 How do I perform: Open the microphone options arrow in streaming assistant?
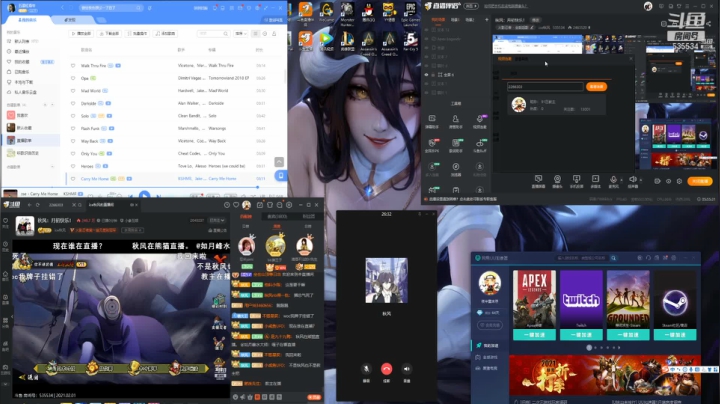point(621,180)
